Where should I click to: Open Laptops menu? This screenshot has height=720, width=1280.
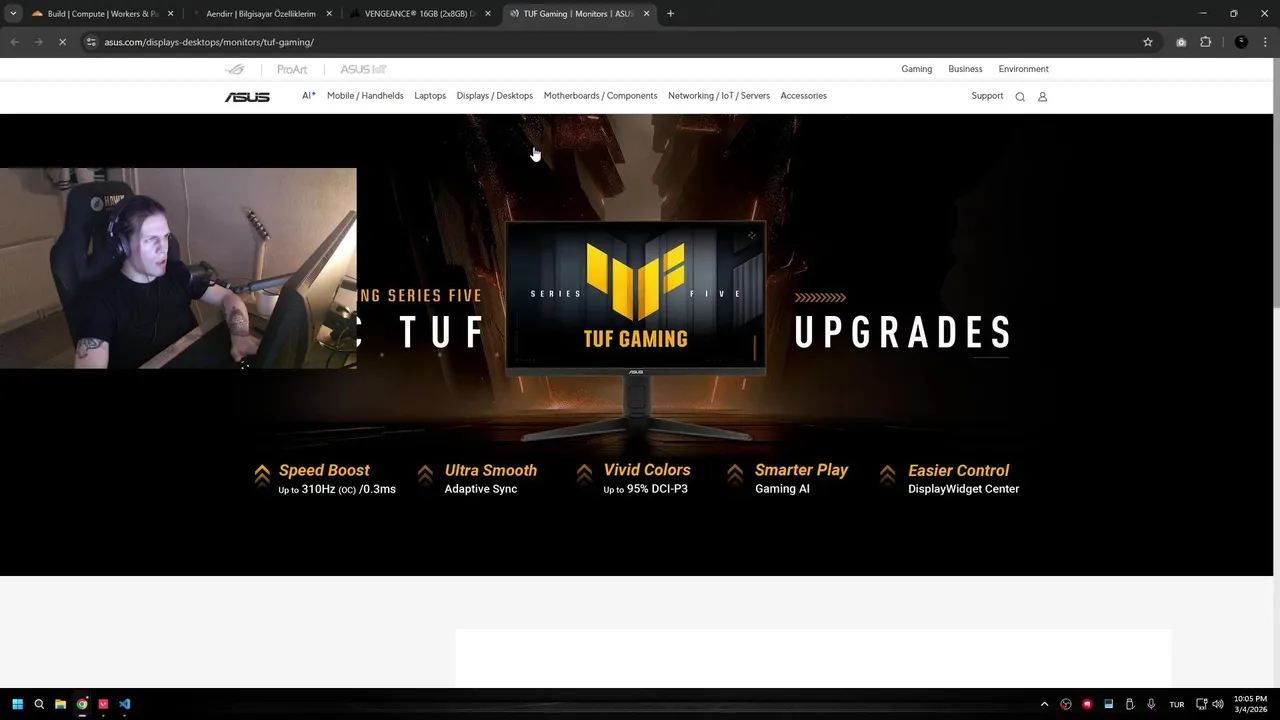[x=430, y=96]
